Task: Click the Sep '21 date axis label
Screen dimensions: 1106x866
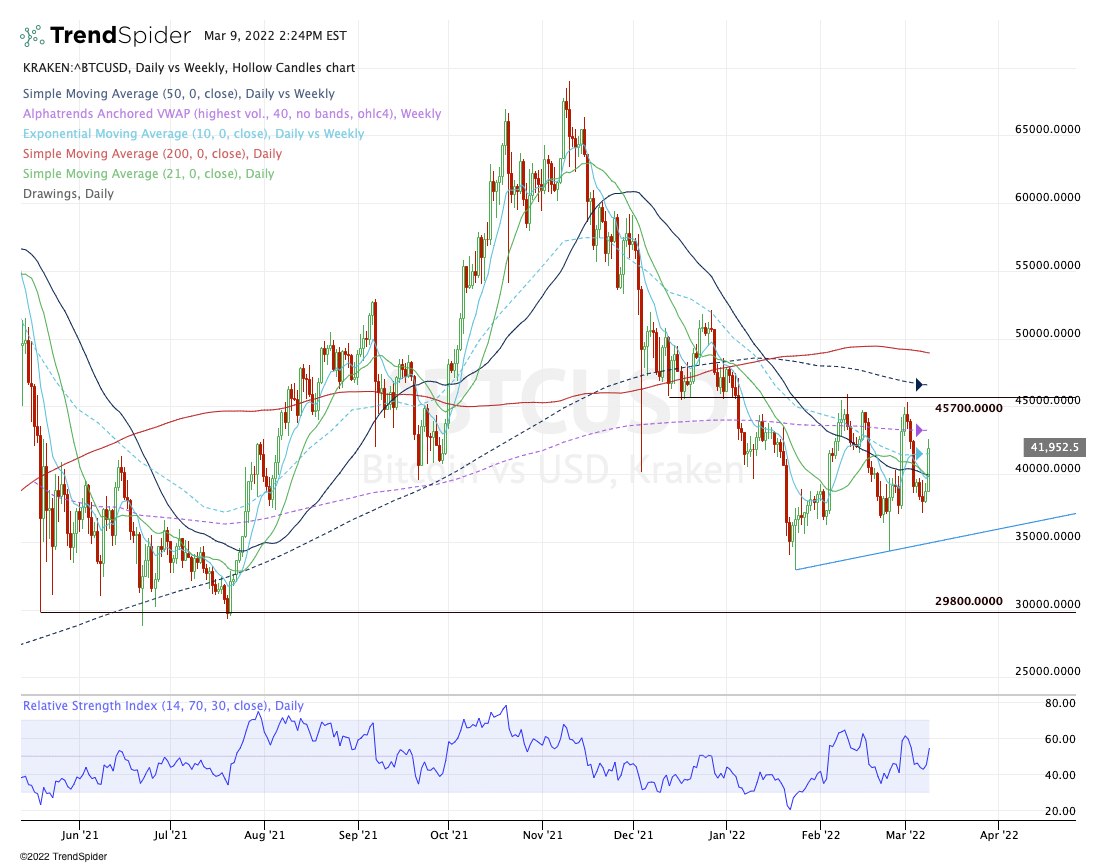Action: [358, 836]
